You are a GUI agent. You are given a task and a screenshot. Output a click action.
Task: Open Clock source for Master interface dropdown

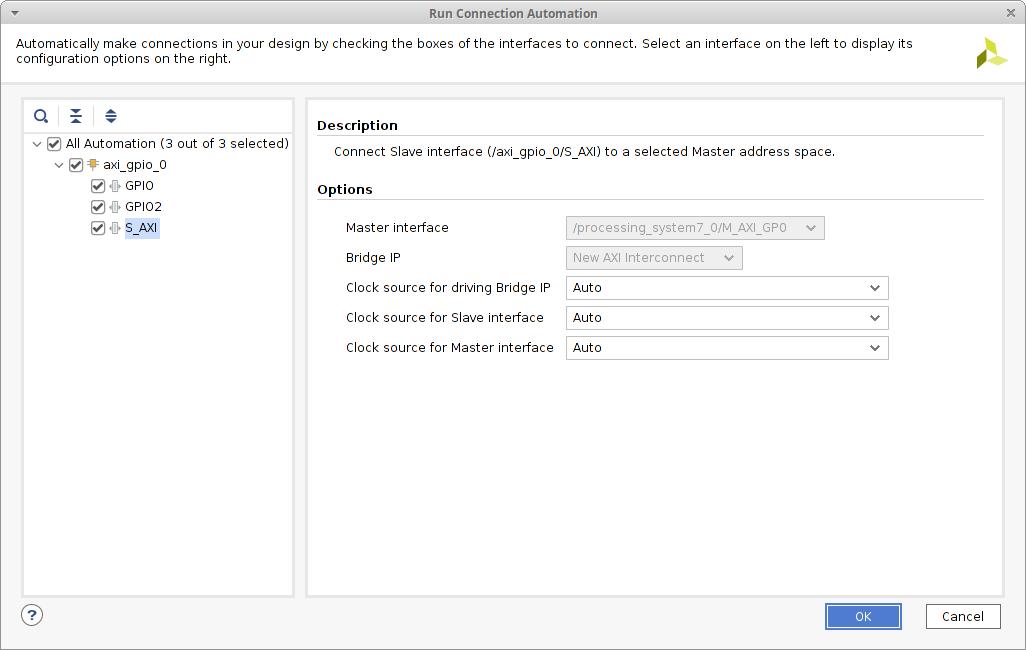click(727, 348)
